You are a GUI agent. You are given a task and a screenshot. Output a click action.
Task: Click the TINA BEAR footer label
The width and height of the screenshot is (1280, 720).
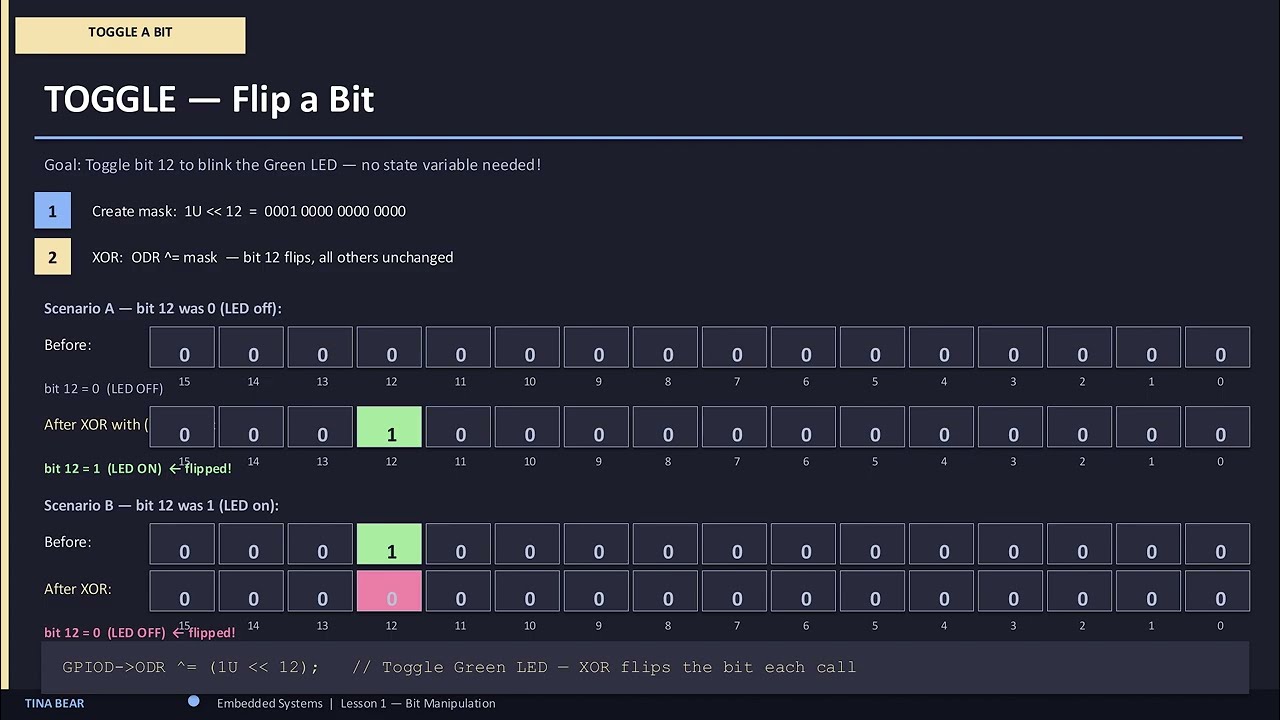[x=55, y=703]
